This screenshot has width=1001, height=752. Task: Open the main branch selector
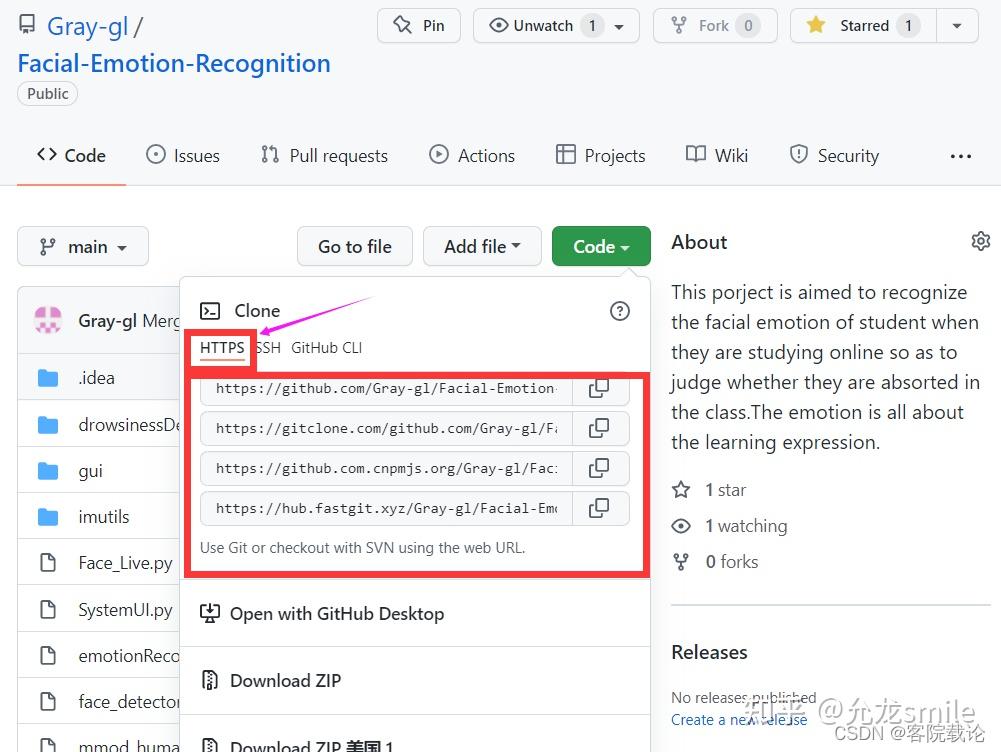pyautogui.click(x=83, y=246)
